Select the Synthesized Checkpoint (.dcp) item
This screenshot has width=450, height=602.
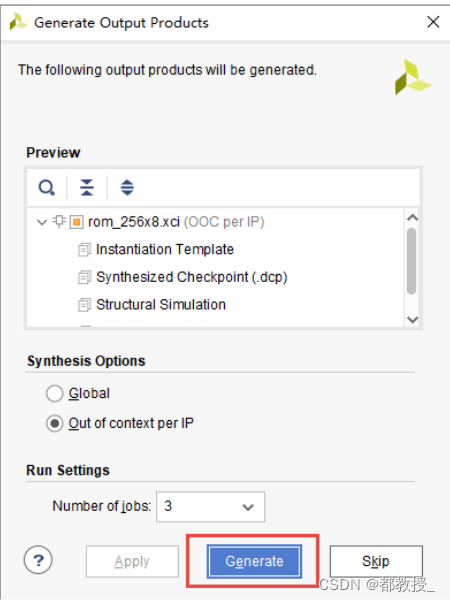pos(192,277)
